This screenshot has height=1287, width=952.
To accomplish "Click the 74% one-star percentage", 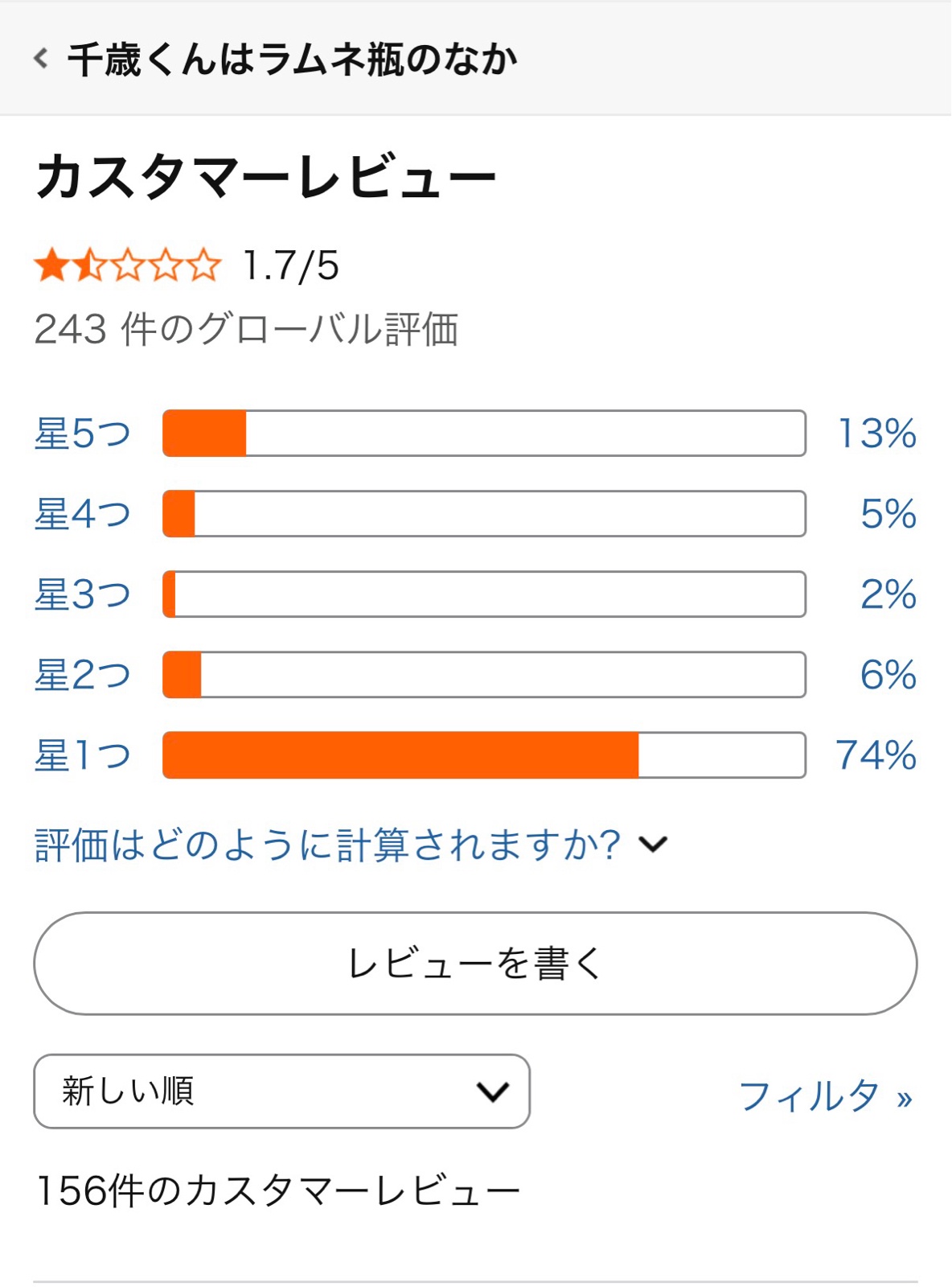I will 876,755.
